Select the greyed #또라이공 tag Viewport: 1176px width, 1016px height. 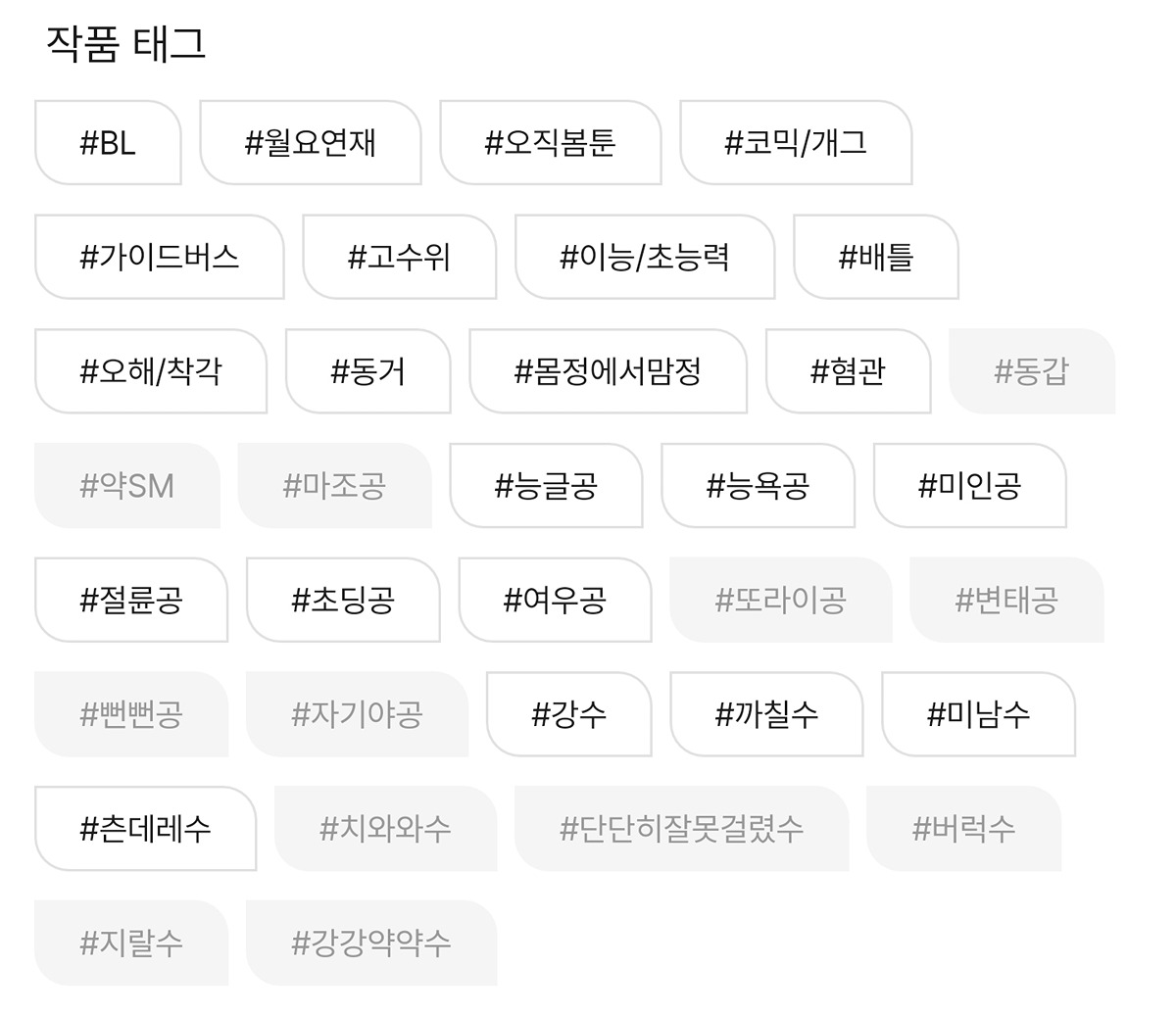coord(780,600)
